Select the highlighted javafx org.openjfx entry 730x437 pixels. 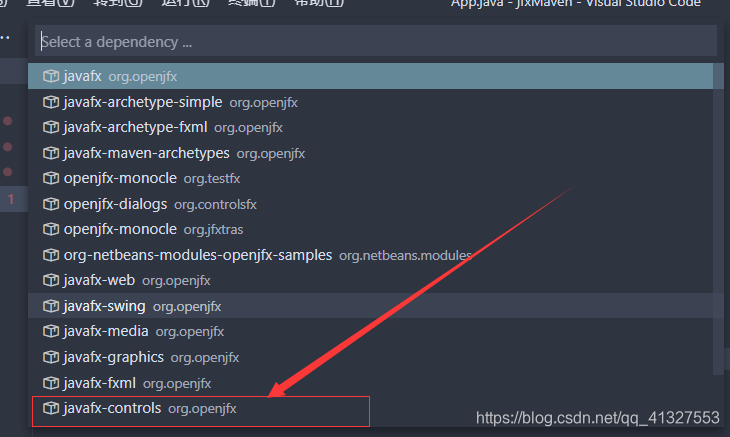370,76
